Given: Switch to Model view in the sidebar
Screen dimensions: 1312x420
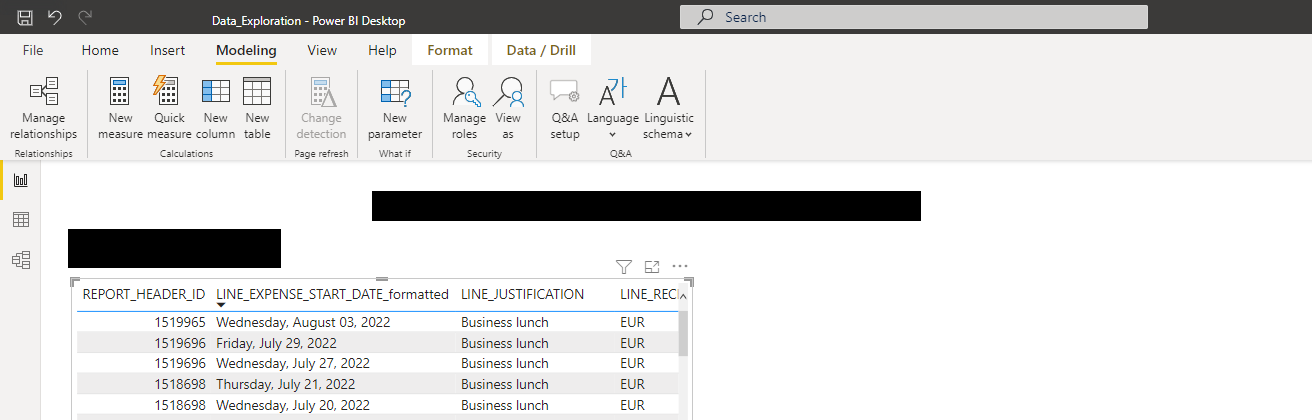Looking at the screenshot, I should click(20, 260).
